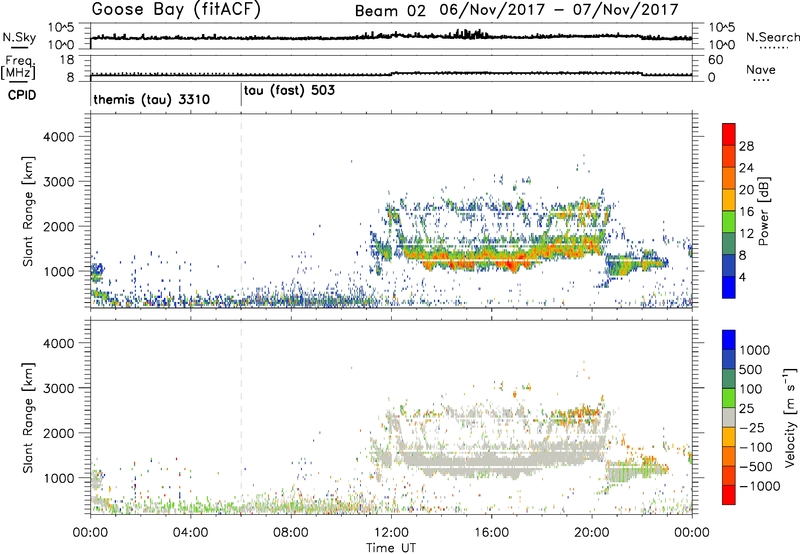Click the '1000' tick on velocity panel axis
Screen dimensions: 800x554
tap(58, 477)
